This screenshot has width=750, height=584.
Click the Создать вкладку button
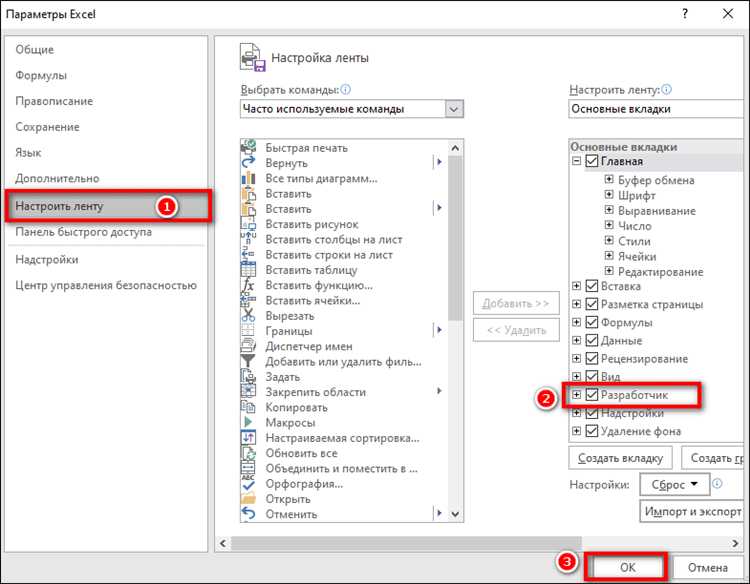coord(620,458)
